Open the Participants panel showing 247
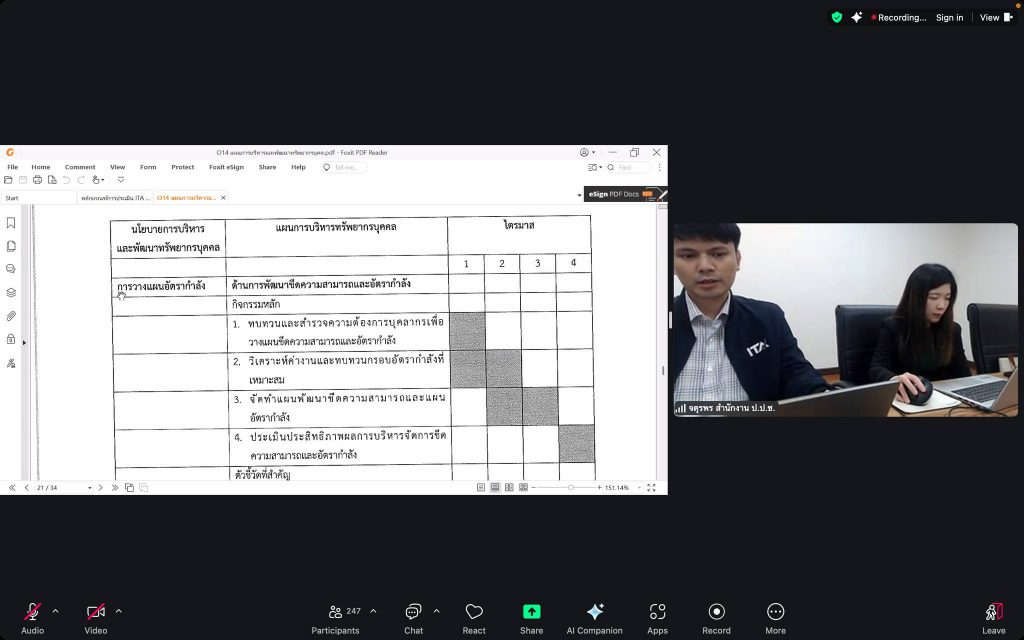 pos(336,618)
